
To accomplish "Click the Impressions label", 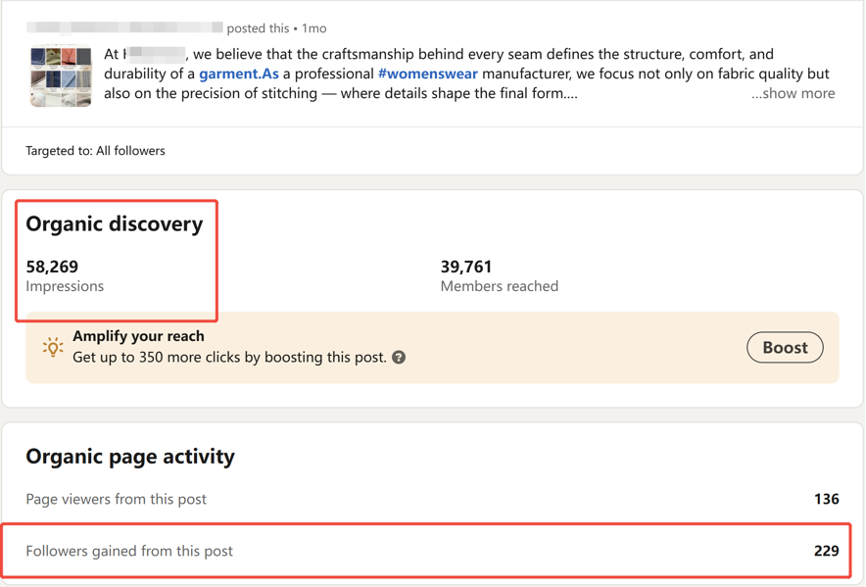I will tap(65, 286).
